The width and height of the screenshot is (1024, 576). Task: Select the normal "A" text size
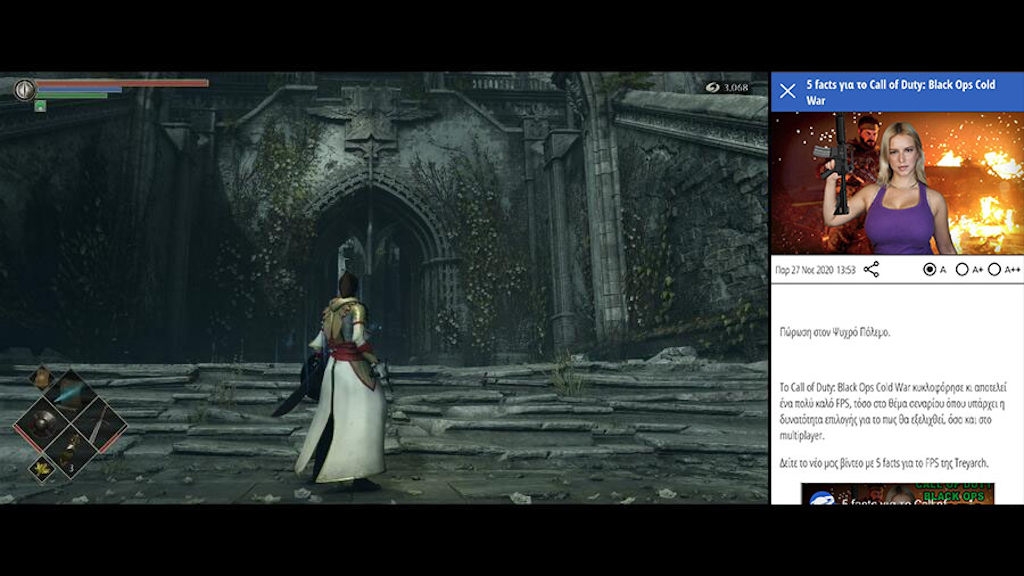931,269
